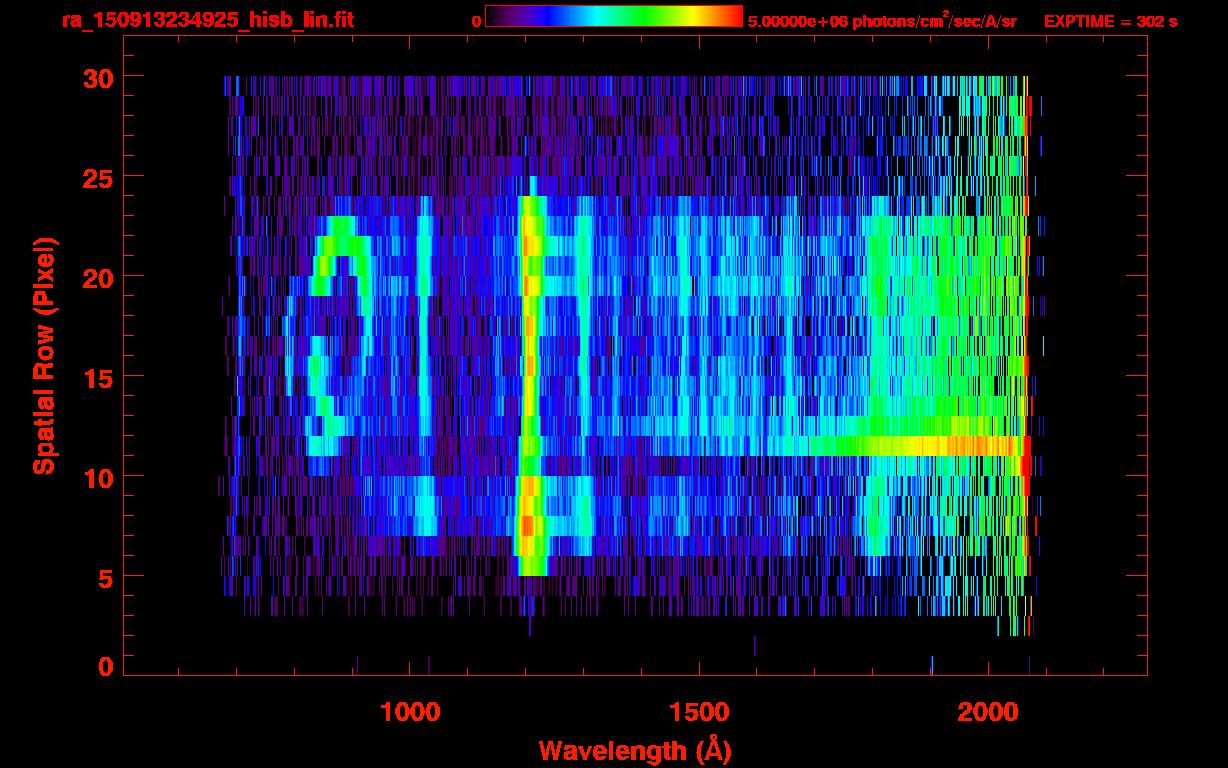
Task: Click the EXPTIME = 302 s text
Action: 1110,21
